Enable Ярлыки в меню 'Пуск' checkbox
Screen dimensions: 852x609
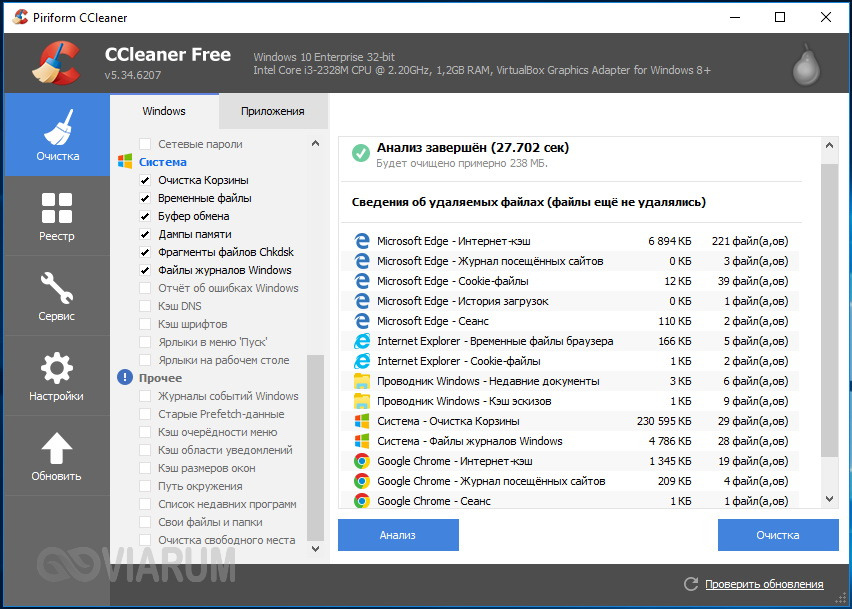(x=145, y=342)
